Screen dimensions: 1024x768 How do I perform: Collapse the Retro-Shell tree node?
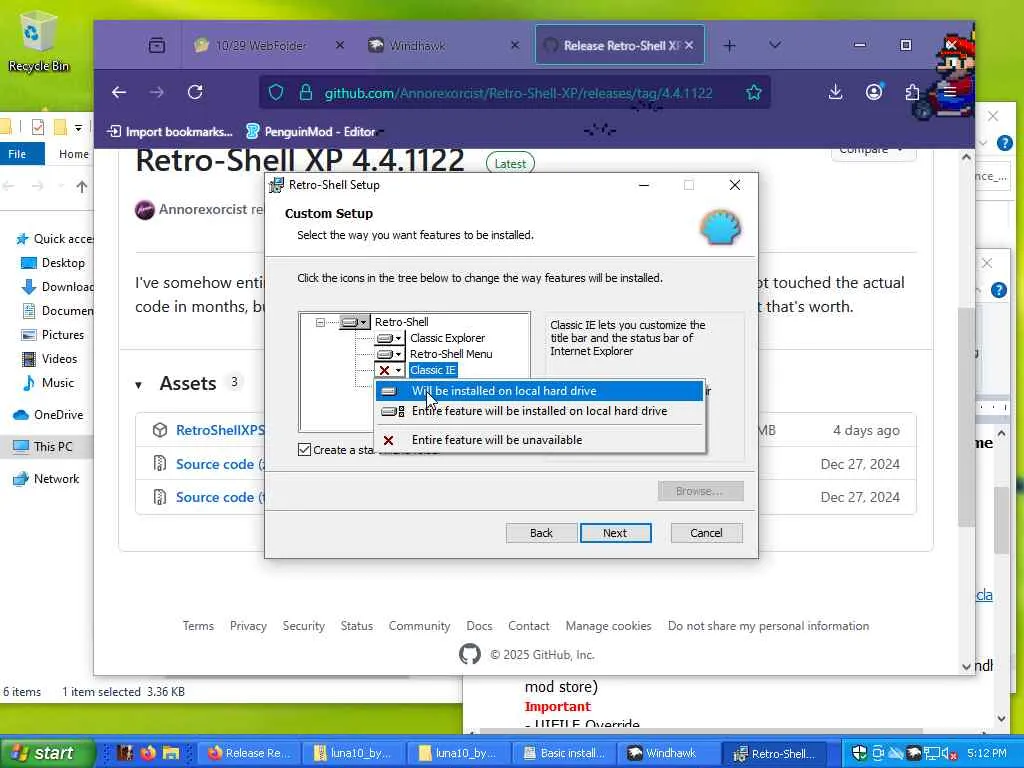coord(320,322)
